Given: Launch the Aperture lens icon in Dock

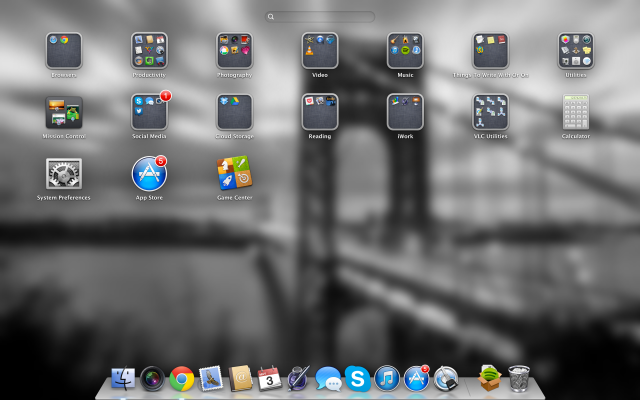Looking at the screenshot, I should (152, 379).
